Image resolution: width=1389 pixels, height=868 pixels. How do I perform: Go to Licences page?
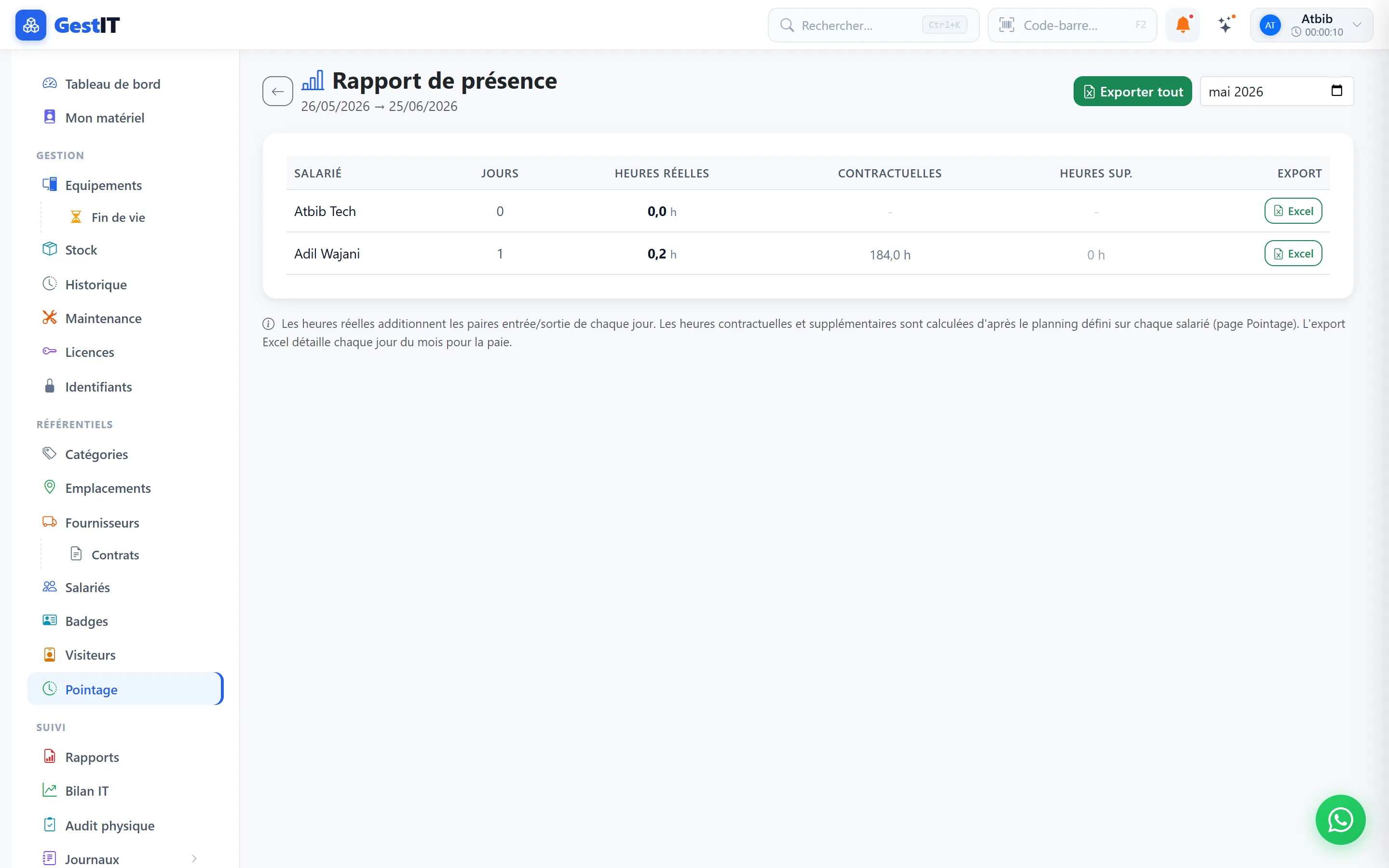[125, 352]
